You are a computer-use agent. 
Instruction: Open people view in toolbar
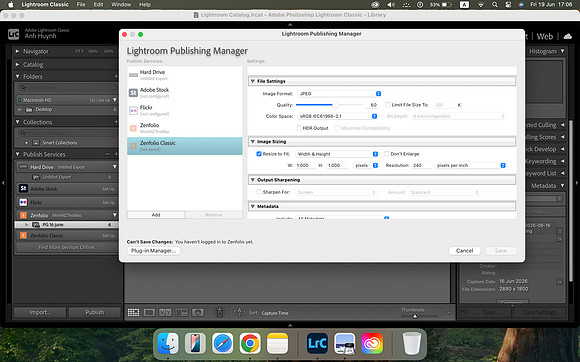click(x=198, y=312)
